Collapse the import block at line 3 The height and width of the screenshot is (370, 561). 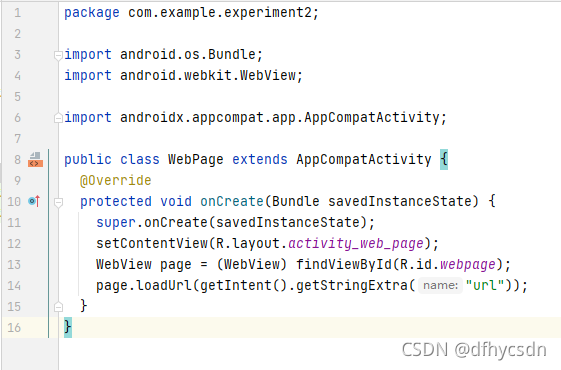(58, 55)
